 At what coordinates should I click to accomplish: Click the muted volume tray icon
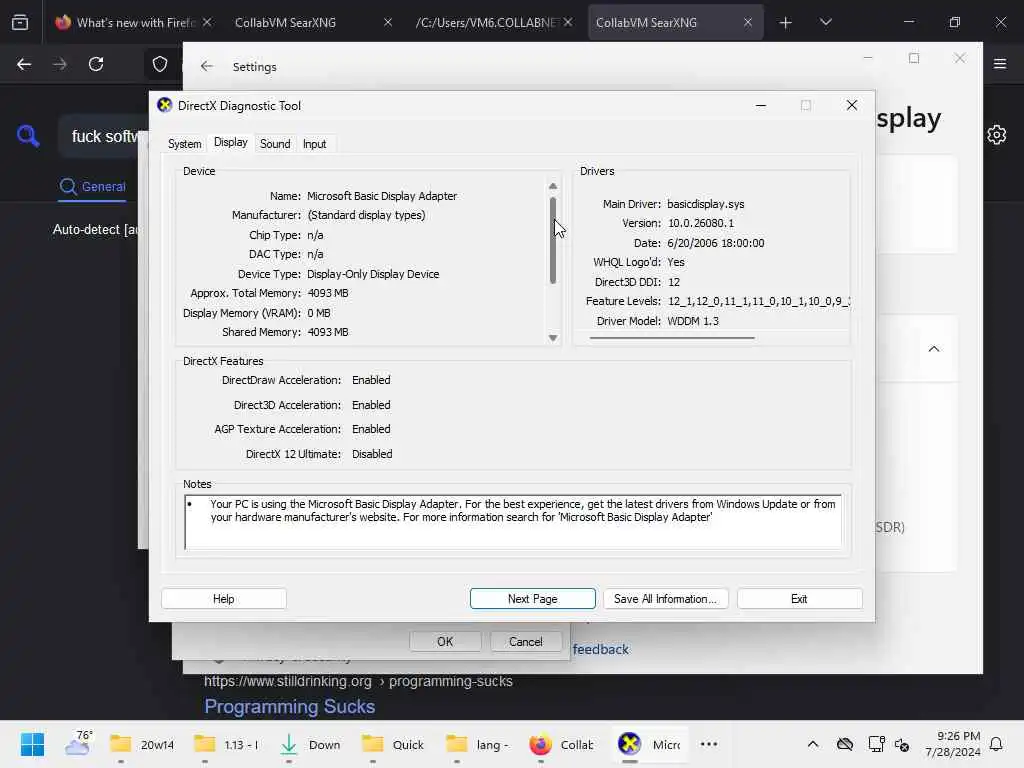902,744
